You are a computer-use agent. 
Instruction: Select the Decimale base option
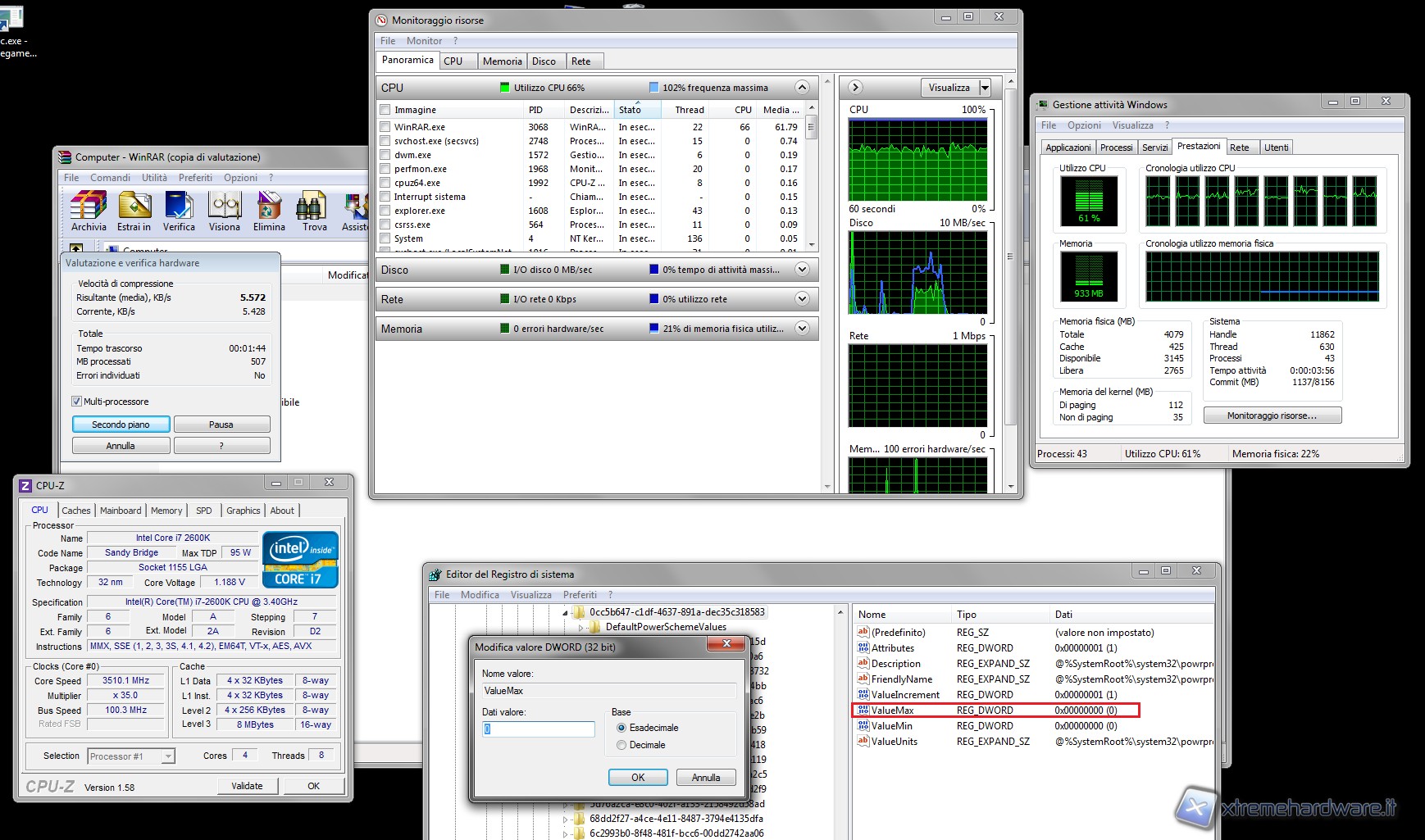621,744
